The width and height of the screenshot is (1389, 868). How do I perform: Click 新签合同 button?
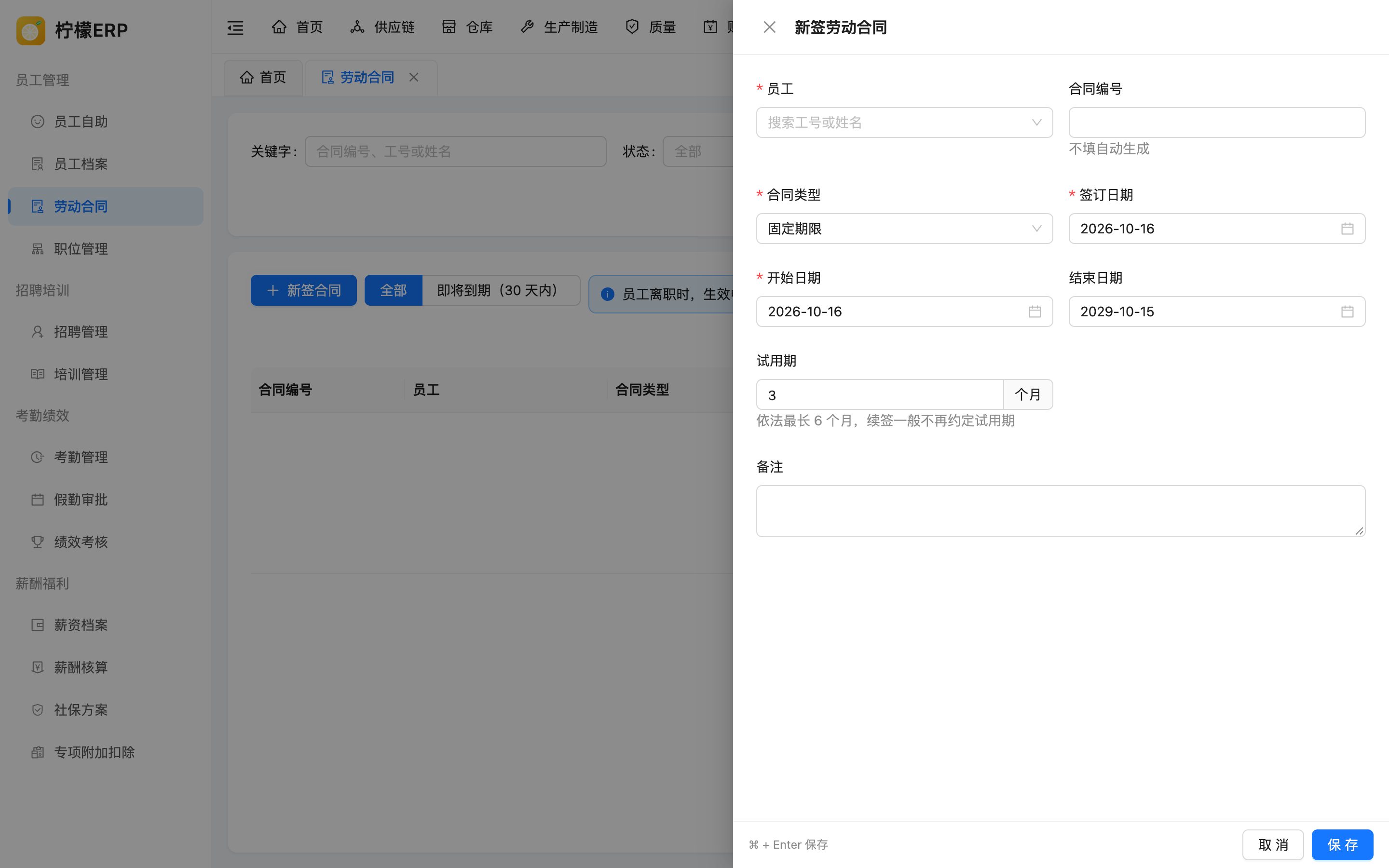(303, 290)
